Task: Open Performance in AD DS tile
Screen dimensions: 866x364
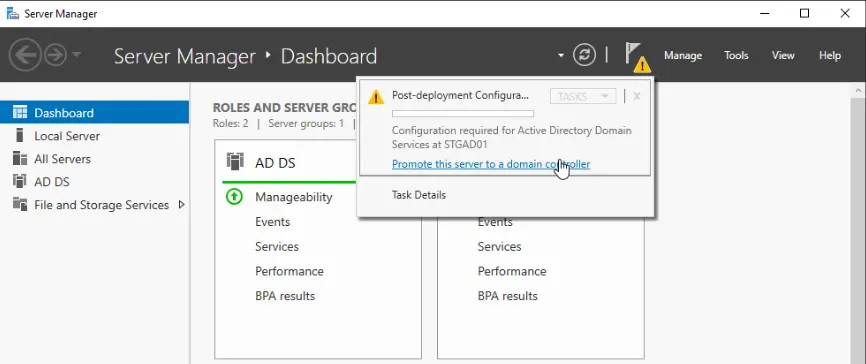Action: (289, 271)
